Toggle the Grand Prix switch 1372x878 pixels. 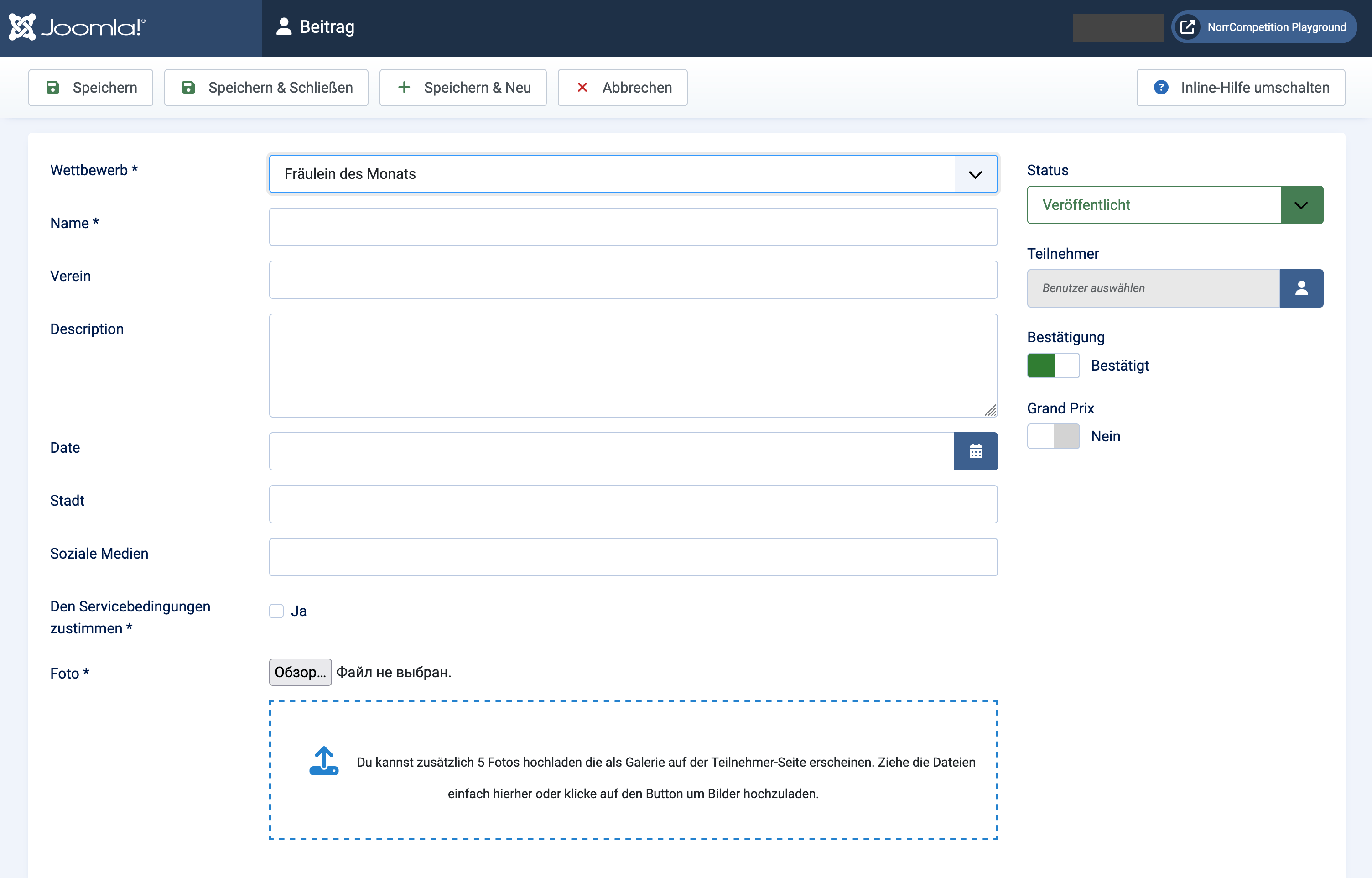click(1053, 436)
